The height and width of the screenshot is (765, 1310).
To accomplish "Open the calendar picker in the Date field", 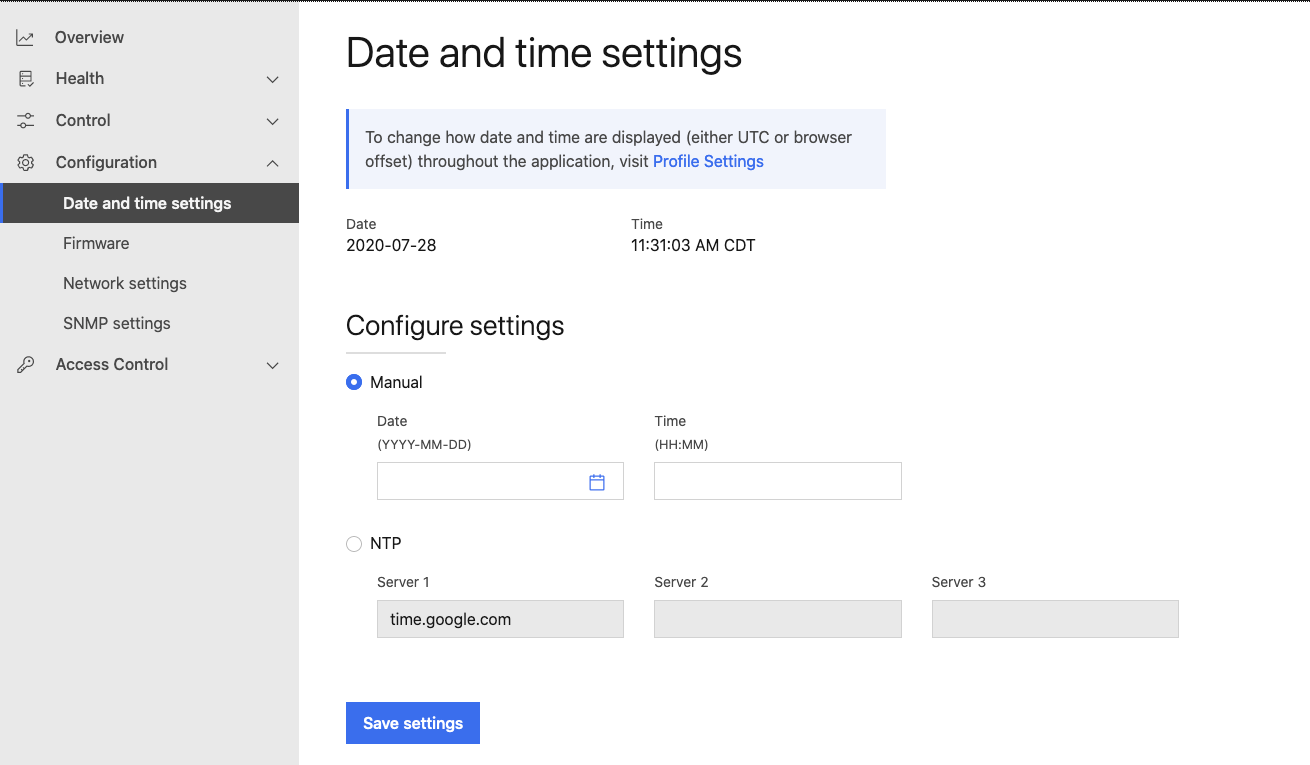I will [x=597, y=481].
